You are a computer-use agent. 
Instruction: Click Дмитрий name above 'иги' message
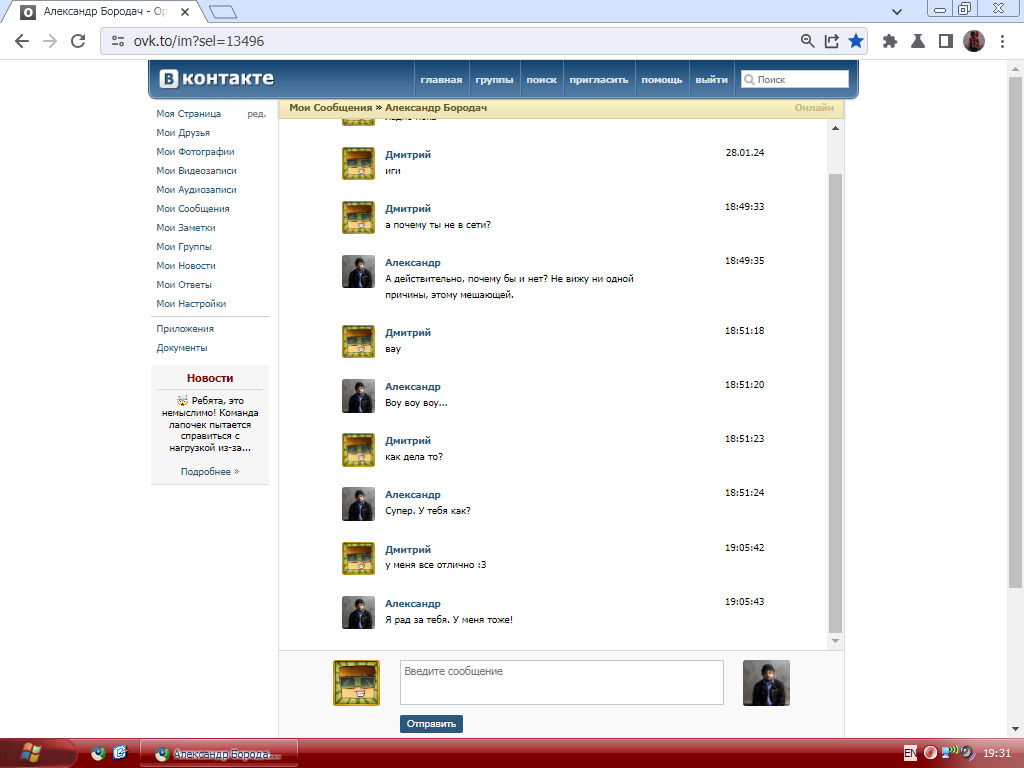[408, 155]
